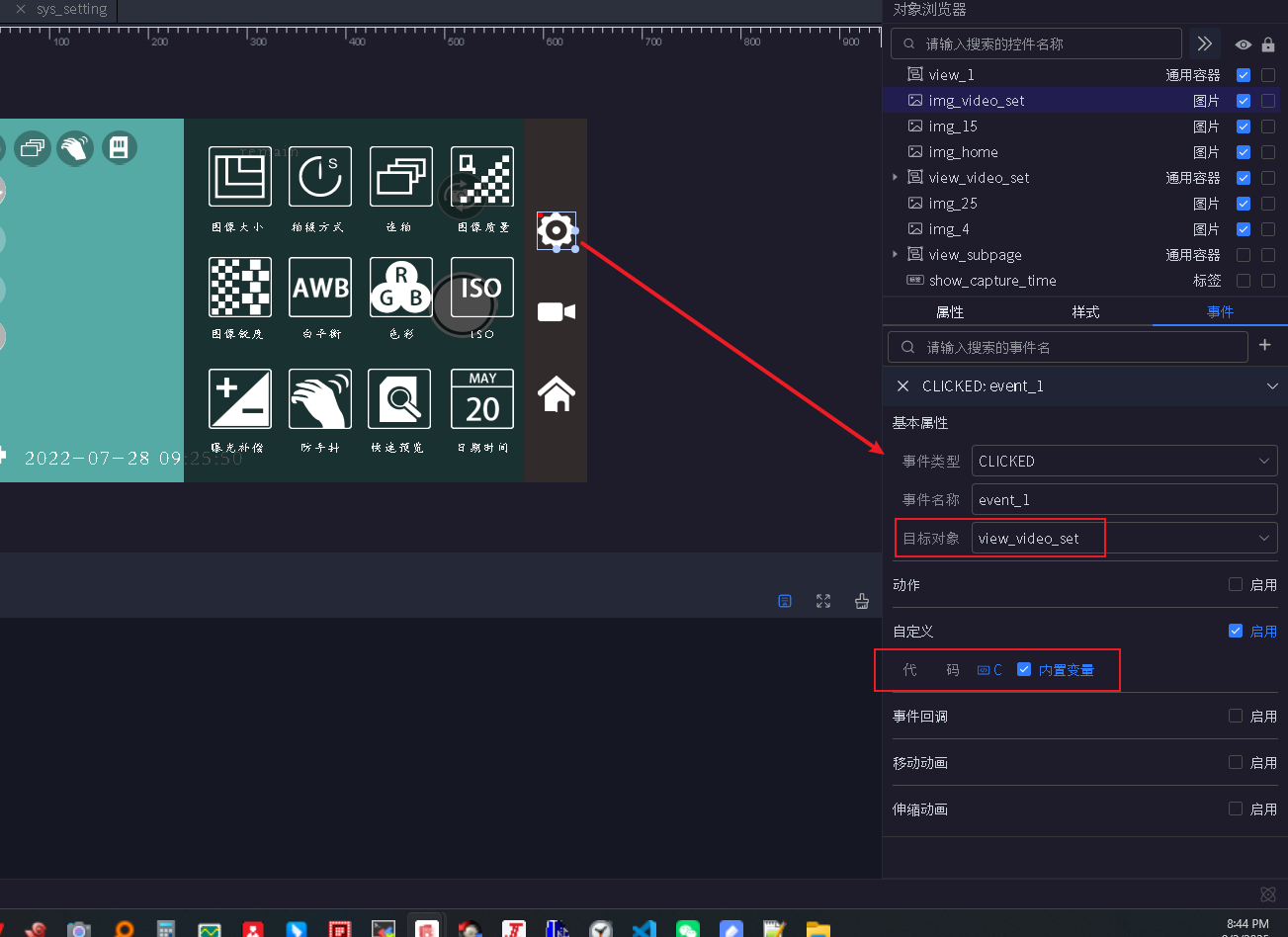Image resolution: width=1288 pixels, height=937 pixels.
Task: Select the MAY 20 date-time icon
Action: pyautogui.click(x=482, y=398)
